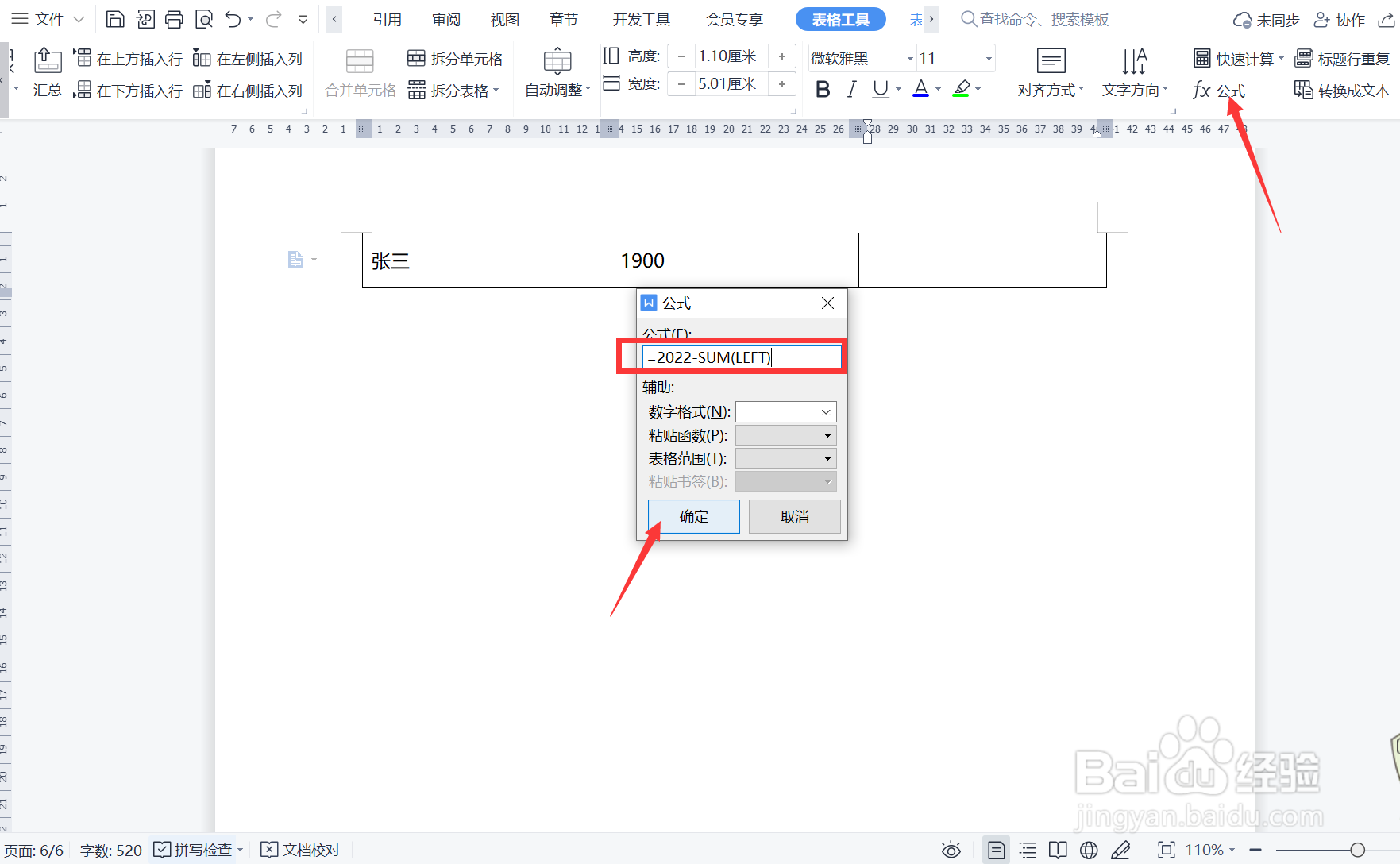This screenshot has height=864, width=1400.
Task: Close the Formula dialog with X
Action: click(827, 303)
